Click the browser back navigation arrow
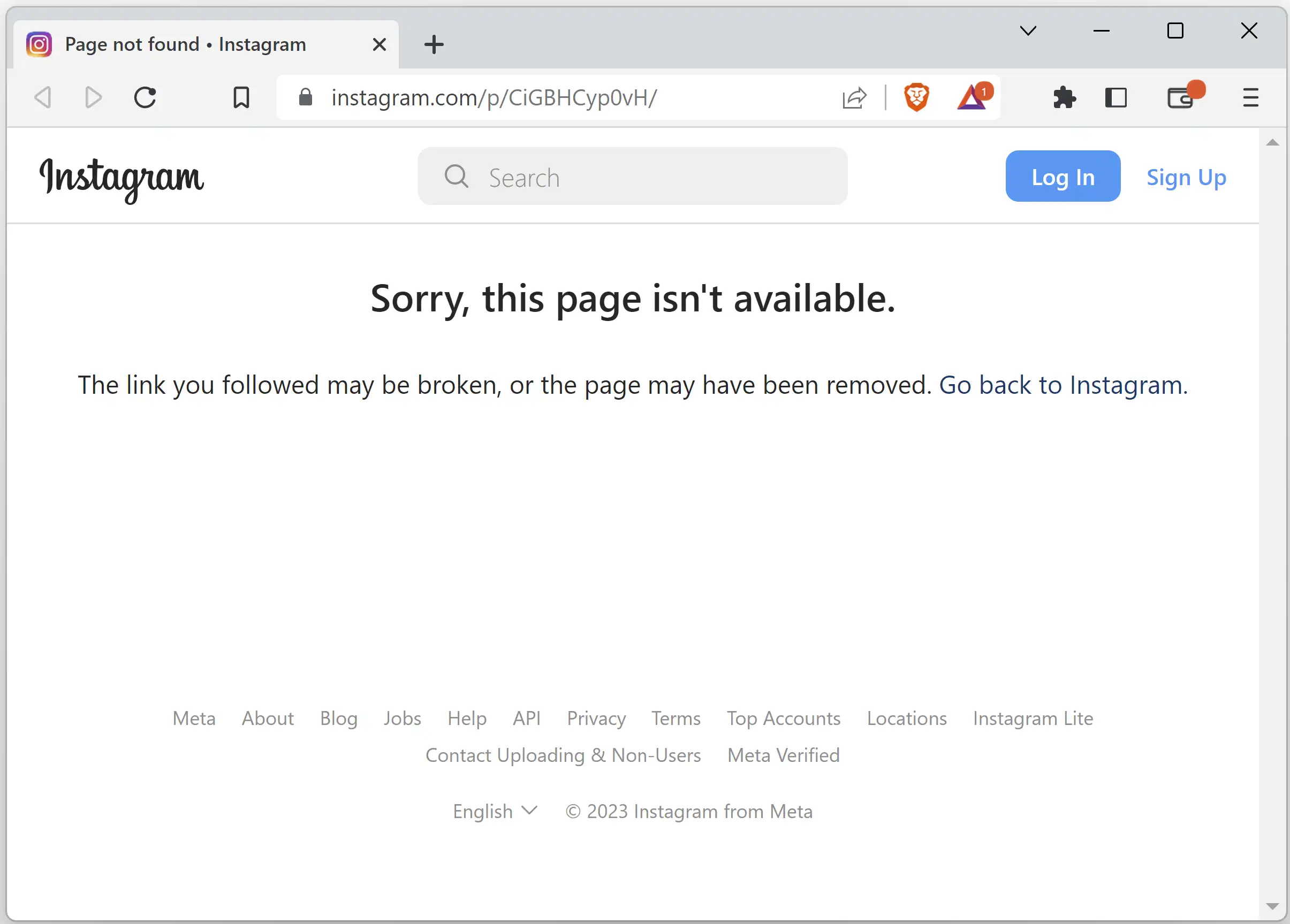Image resolution: width=1290 pixels, height=924 pixels. click(x=43, y=97)
